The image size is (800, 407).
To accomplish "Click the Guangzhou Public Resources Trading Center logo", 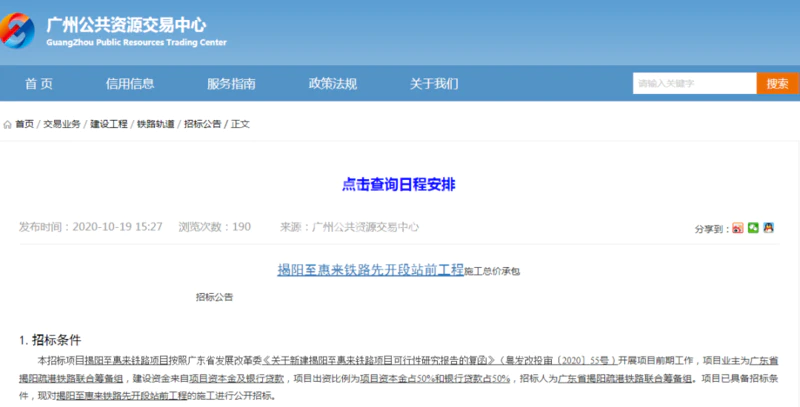I will point(21,31).
